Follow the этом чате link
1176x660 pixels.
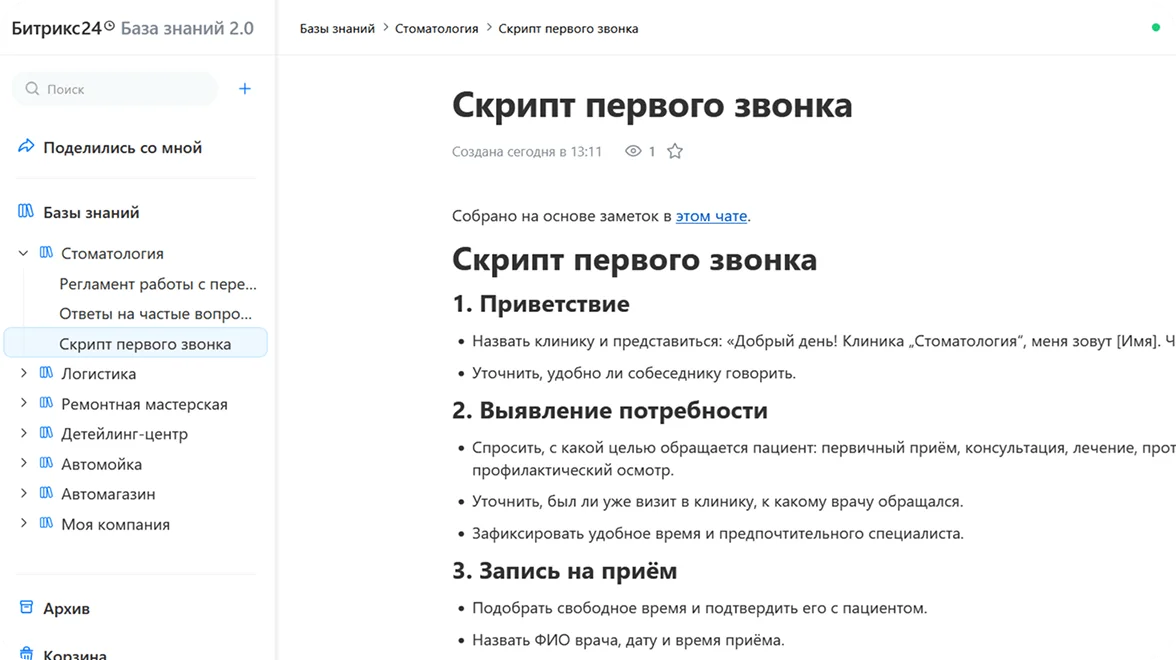[711, 216]
